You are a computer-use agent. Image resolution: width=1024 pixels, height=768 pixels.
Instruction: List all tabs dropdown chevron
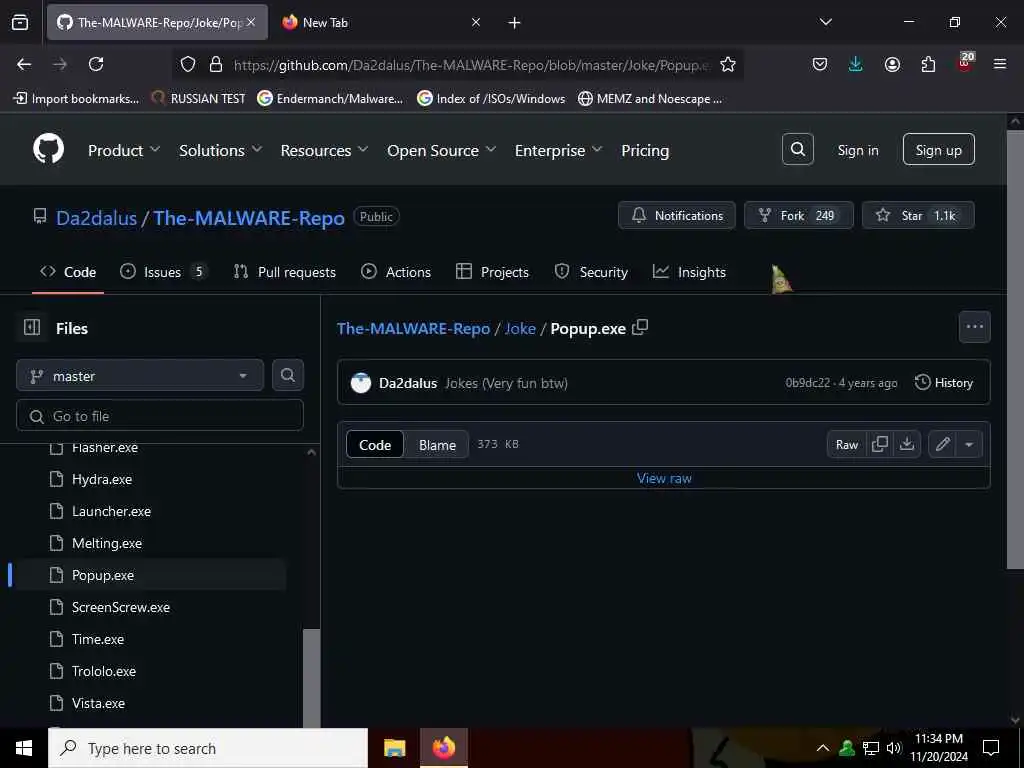[x=826, y=22]
